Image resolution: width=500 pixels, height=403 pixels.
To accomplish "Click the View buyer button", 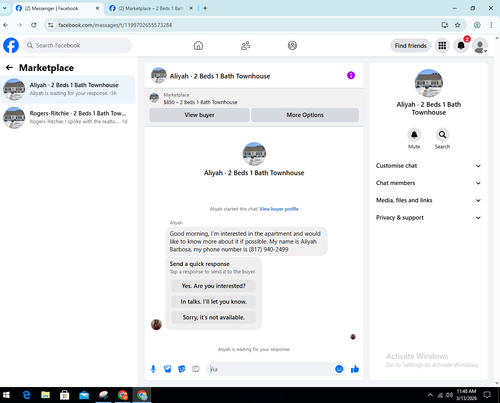I will pyautogui.click(x=199, y=115).
